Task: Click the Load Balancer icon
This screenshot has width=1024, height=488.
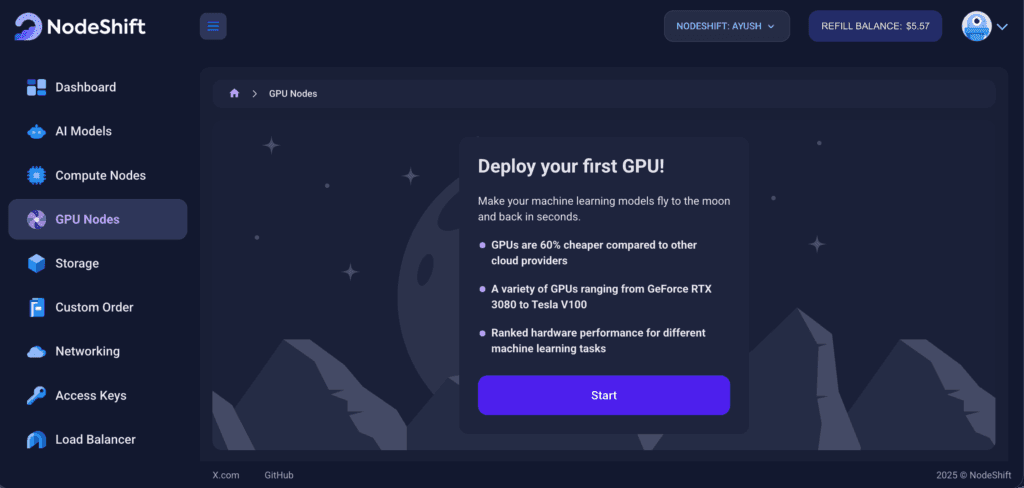Action: tap(36, 439)
